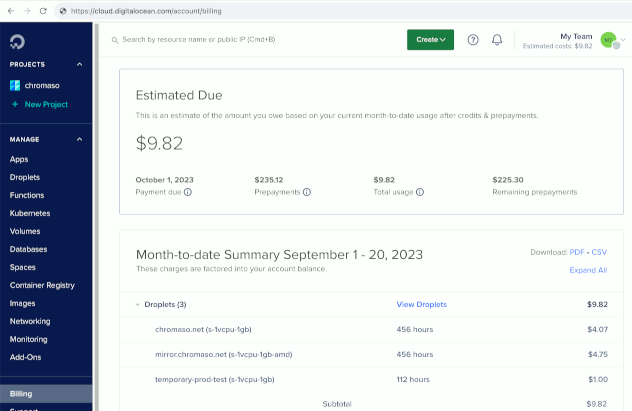The image size is (632, 411).
Task: Go back with the browser back arrow
Action: point(11,11)
